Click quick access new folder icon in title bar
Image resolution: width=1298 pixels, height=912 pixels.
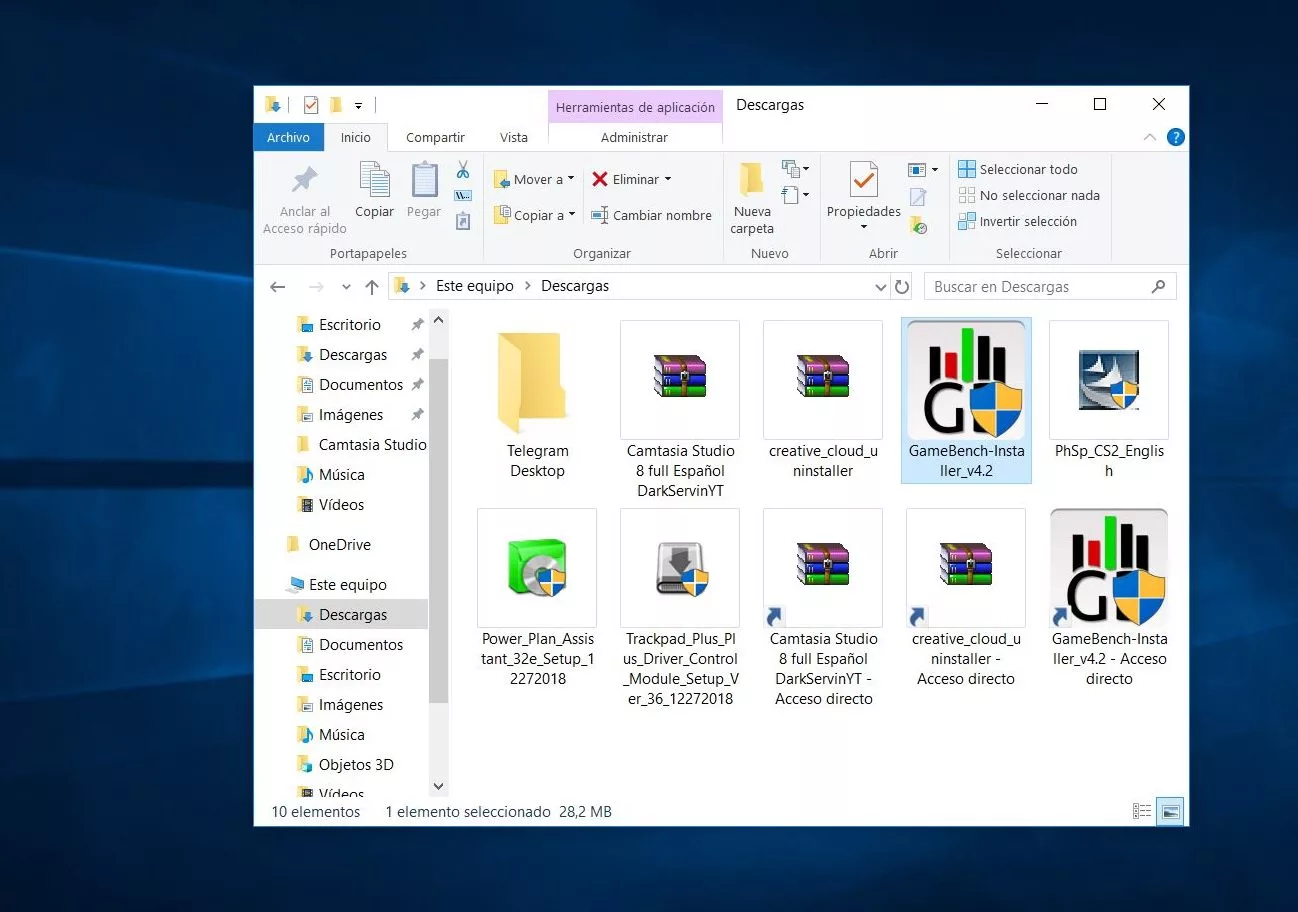click(x=336, y=104)
